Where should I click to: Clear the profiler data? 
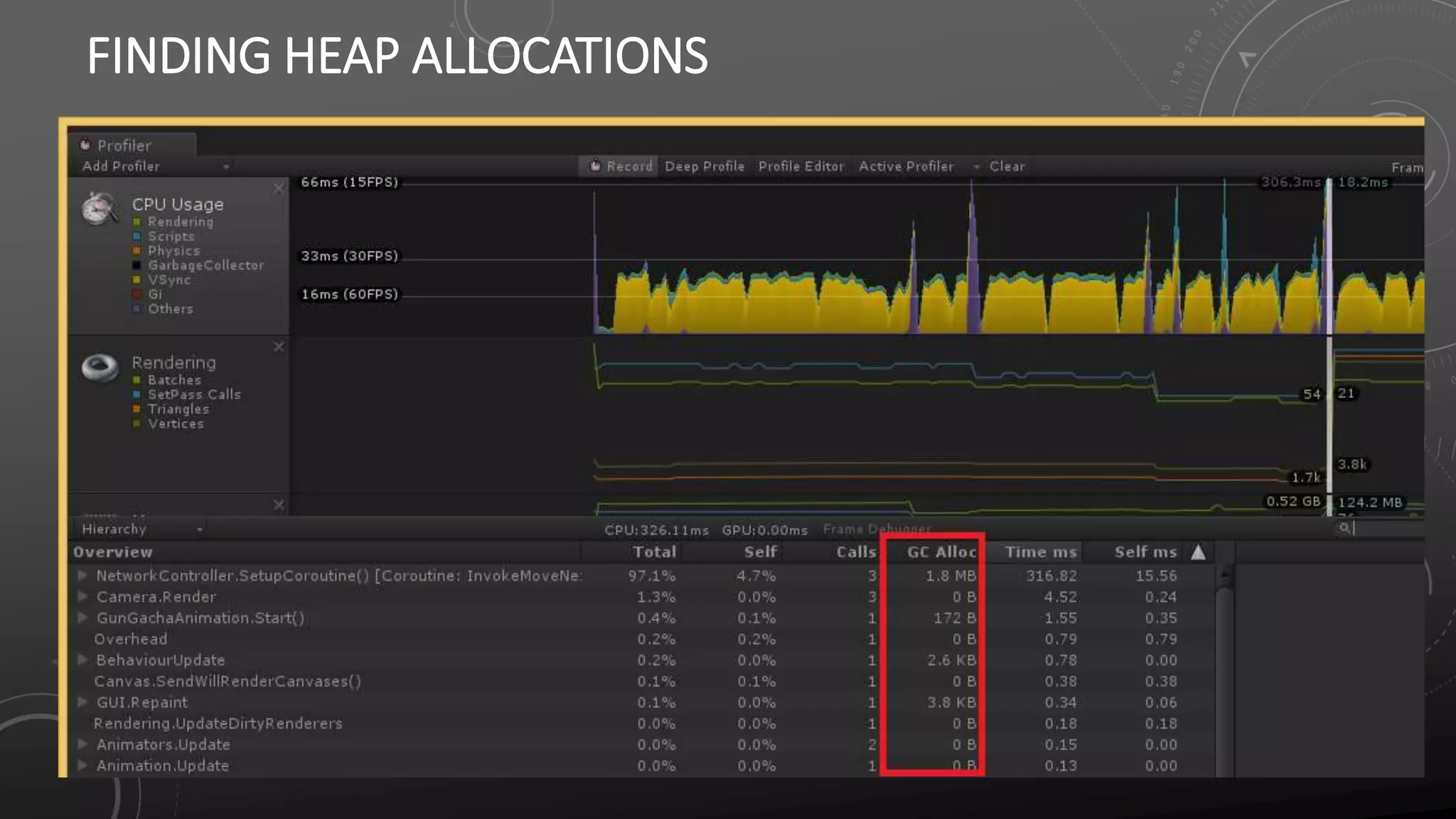tap(1007, 166)
